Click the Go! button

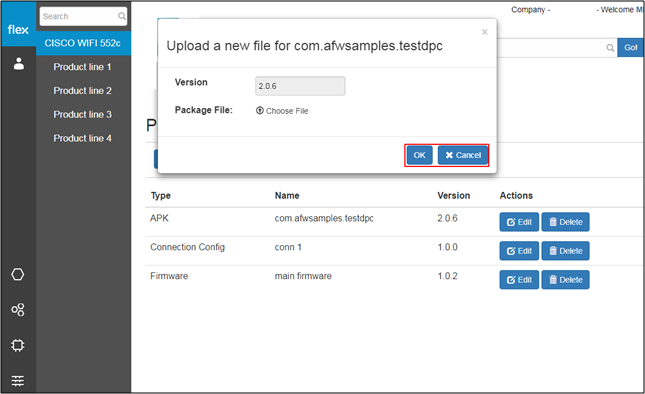coord(631,48)
